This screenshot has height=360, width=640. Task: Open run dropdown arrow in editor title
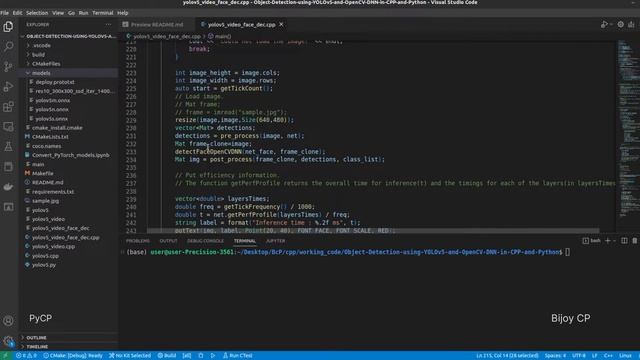(x=610, y=24)
